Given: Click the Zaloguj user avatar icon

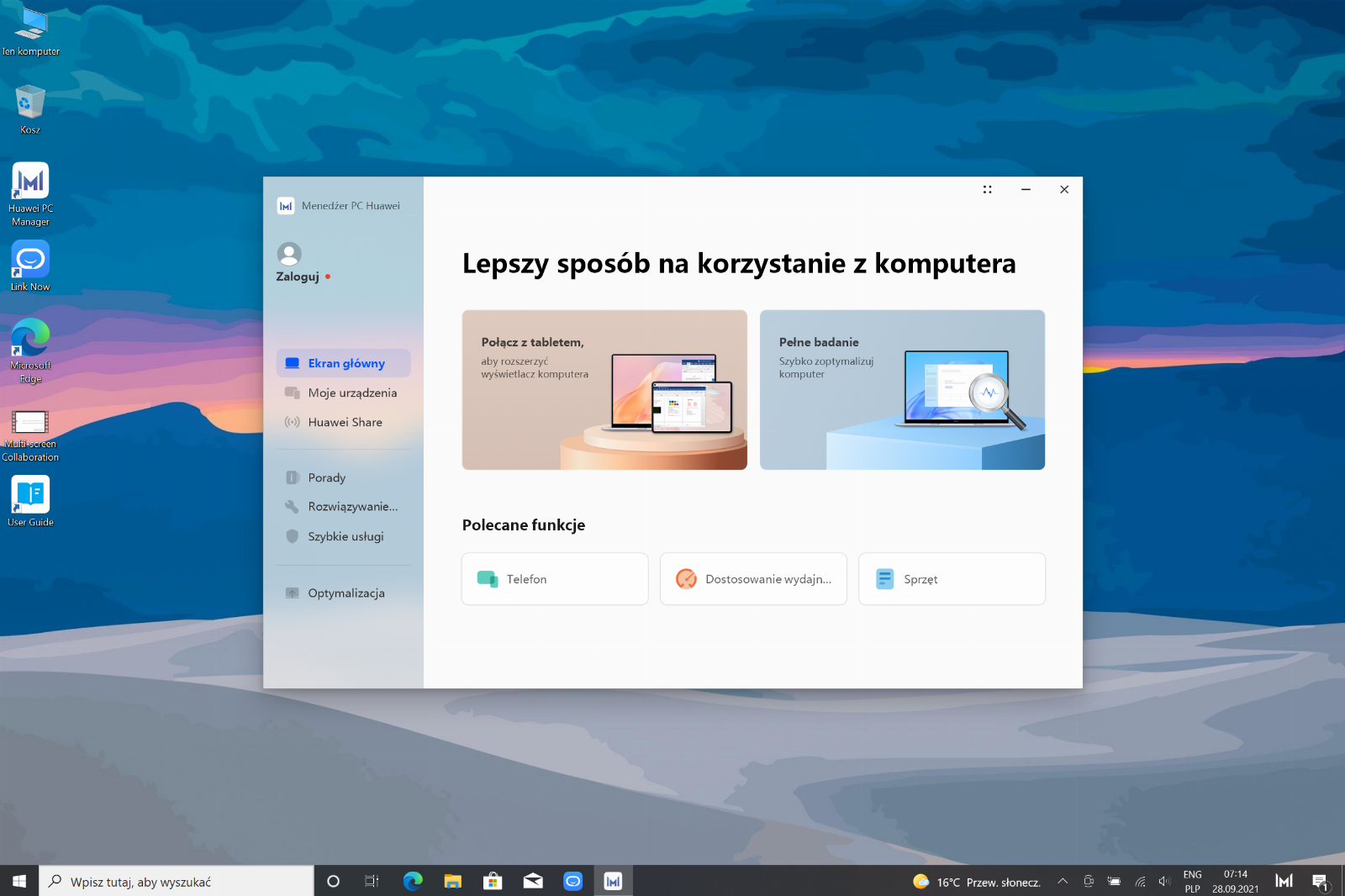Looking at the screenshot, I should coord(289,254).
